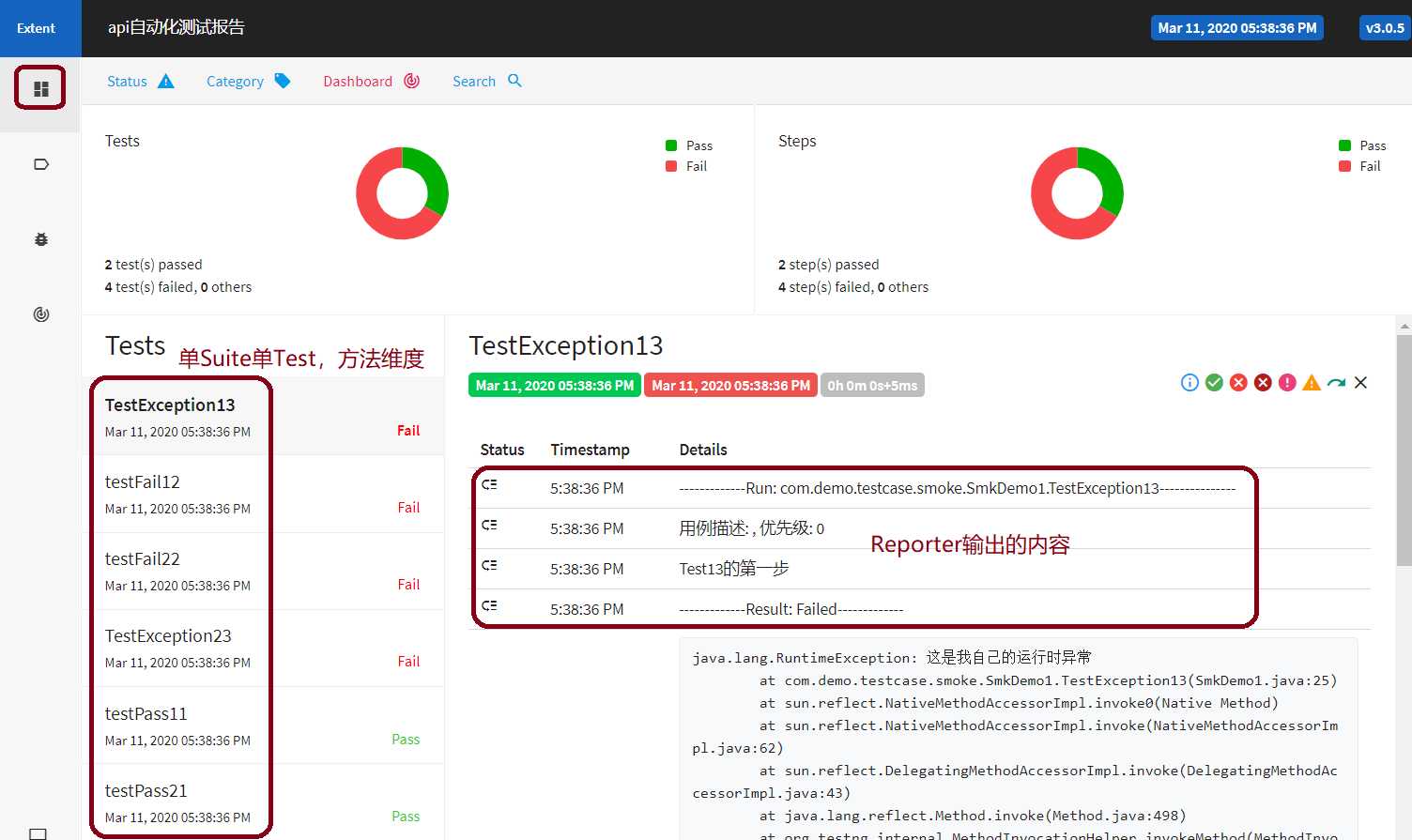This screenshot has width=1412, height=840.
Task: Filter steps by error pink exclamation icon
Action: (1287, 382)
